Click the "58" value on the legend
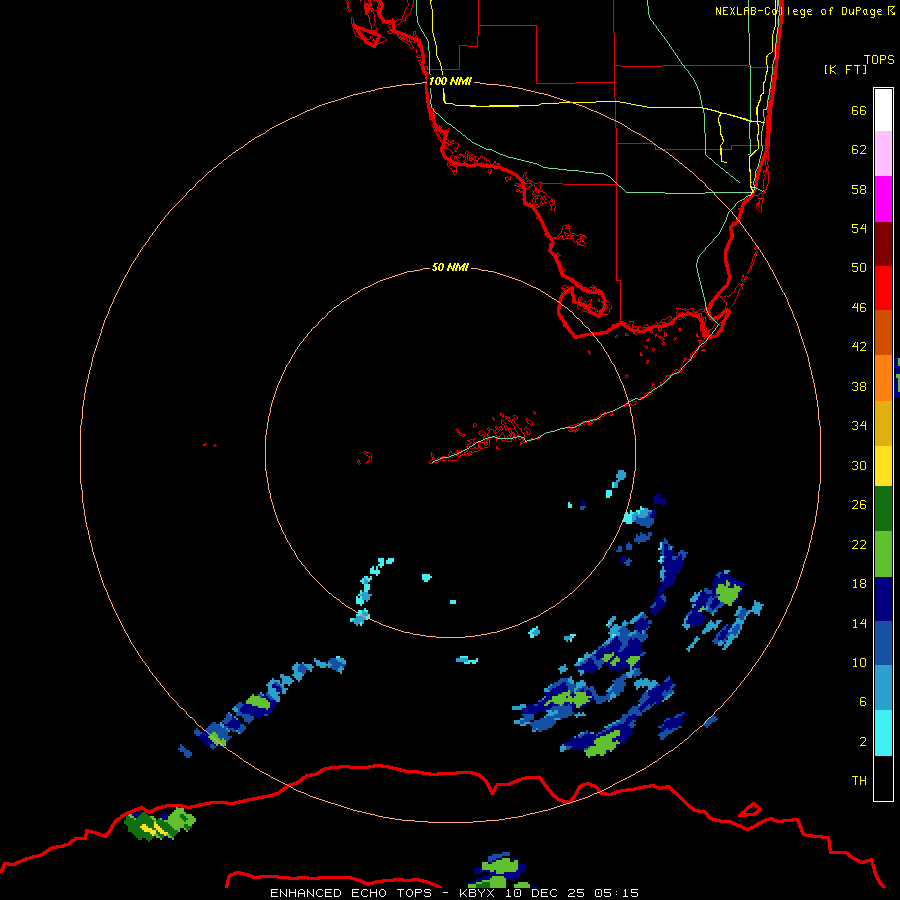Viewport: 900px width, 900px height. coord(859,189)
